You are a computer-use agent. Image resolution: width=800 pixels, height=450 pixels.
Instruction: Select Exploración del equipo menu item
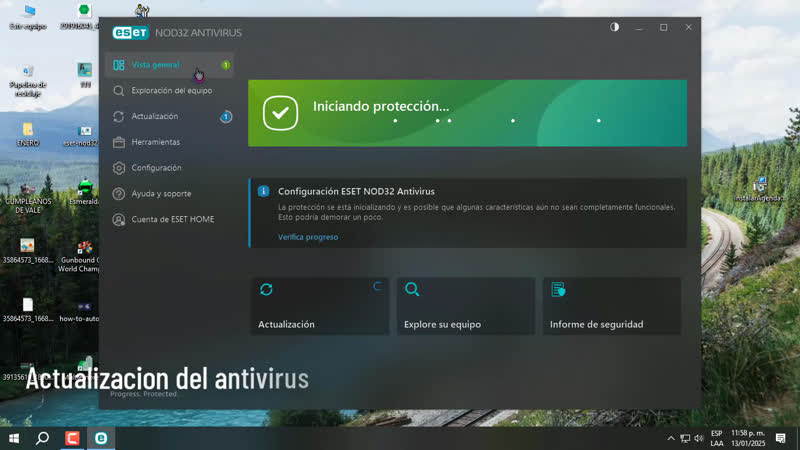169,91
